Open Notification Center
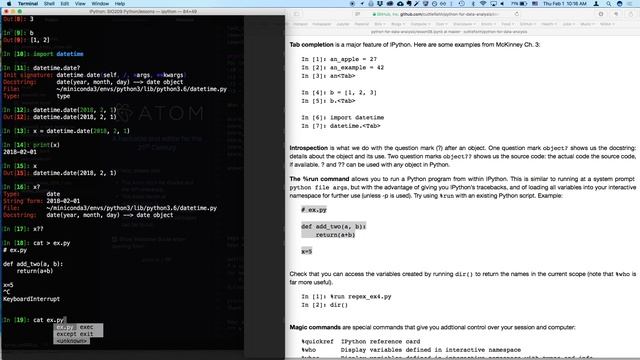 tap(631, 3)
